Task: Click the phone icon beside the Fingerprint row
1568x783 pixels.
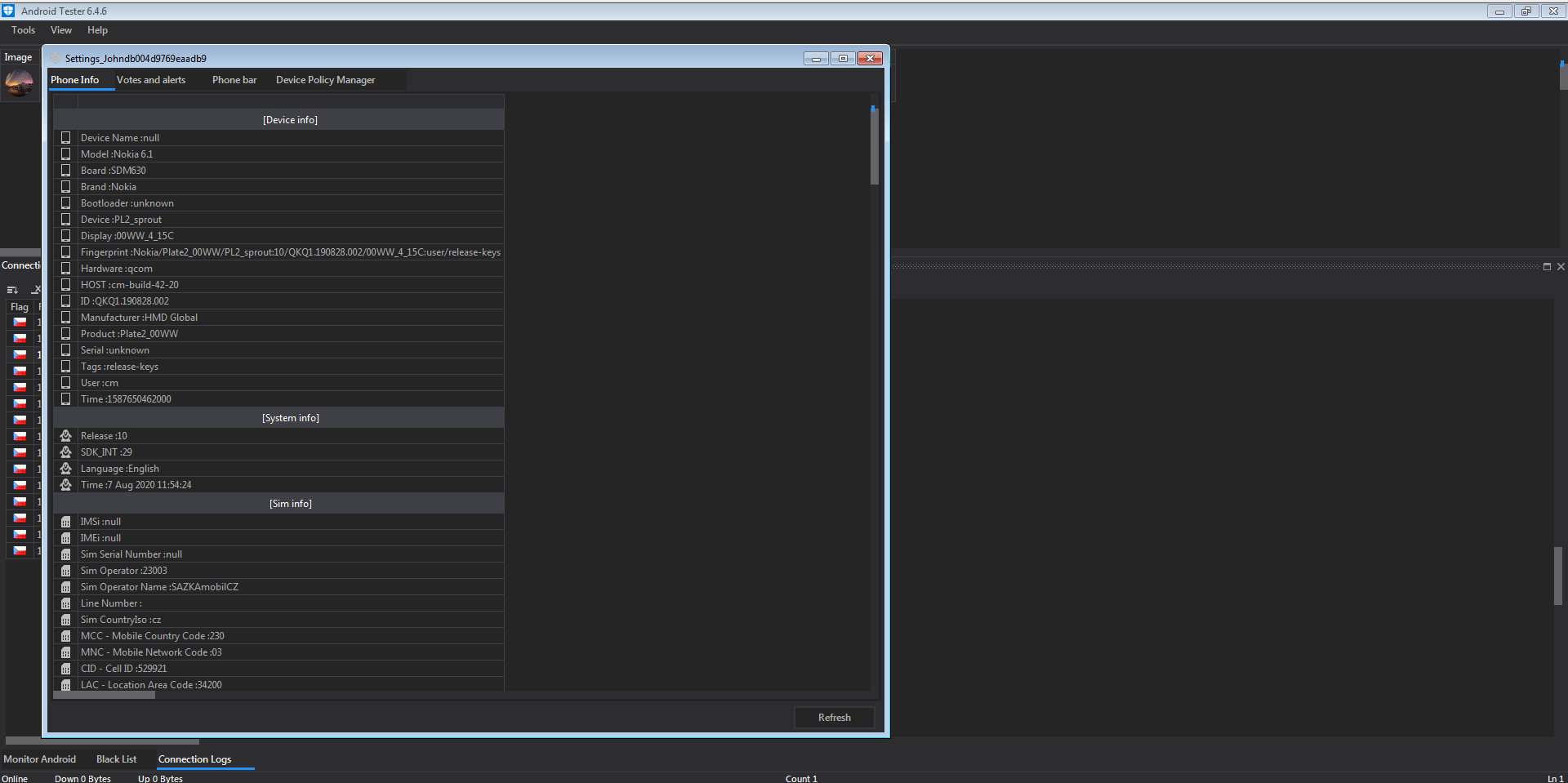Action: click(x=66, y=252)
